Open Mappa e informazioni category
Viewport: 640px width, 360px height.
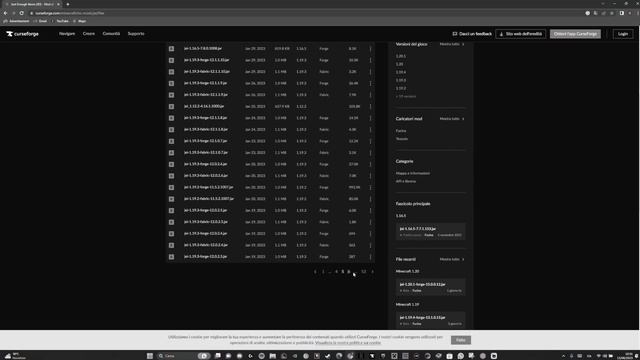click(x=413, y=173)
